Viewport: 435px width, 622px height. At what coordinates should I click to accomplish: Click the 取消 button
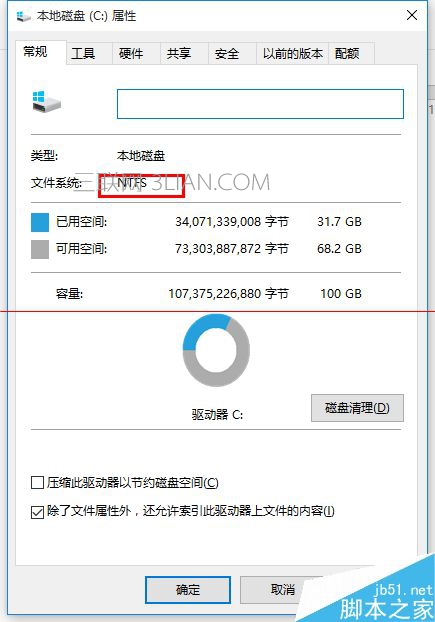(x=283, y=589)
